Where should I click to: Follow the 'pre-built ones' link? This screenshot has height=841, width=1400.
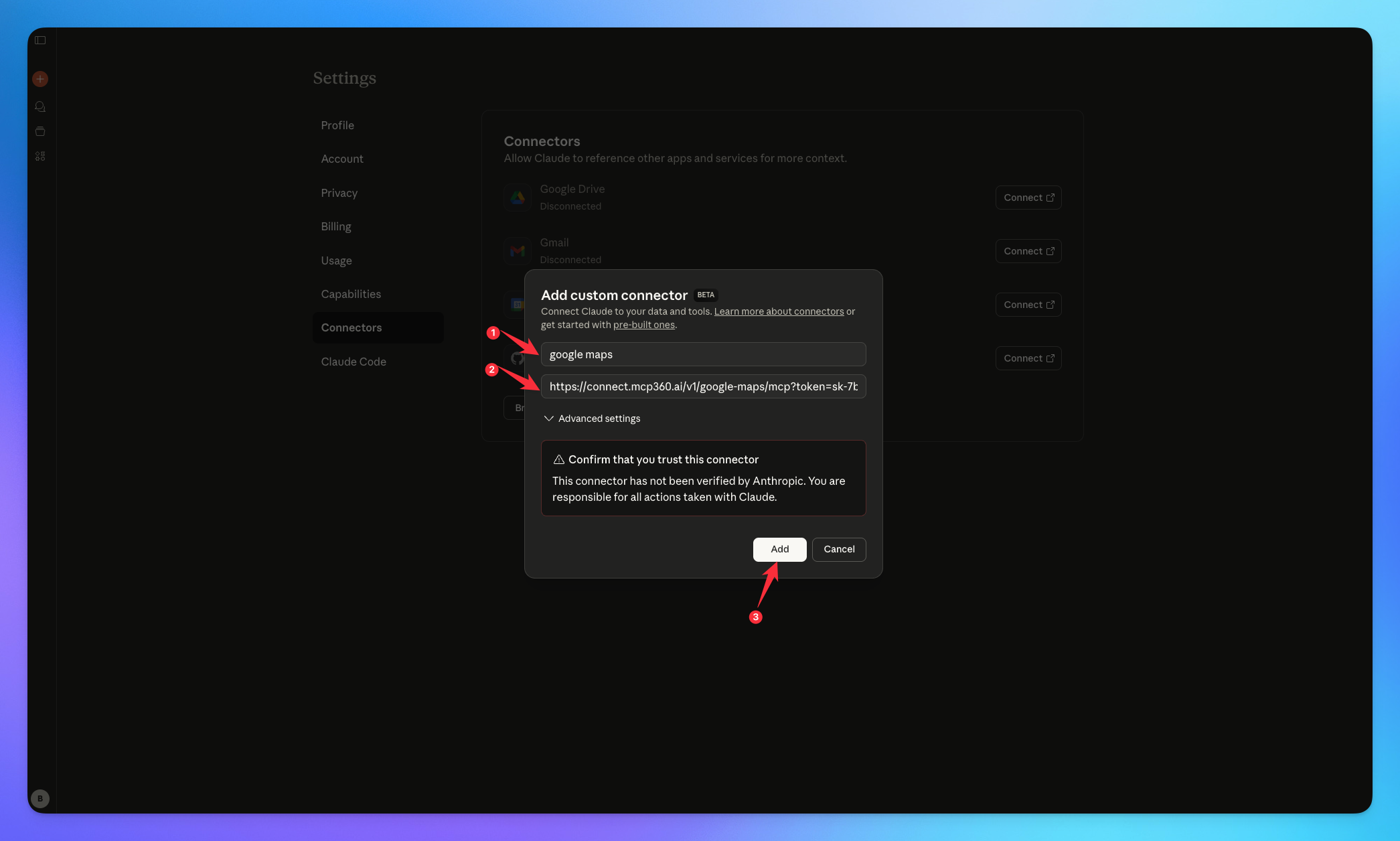coord(643,325)
